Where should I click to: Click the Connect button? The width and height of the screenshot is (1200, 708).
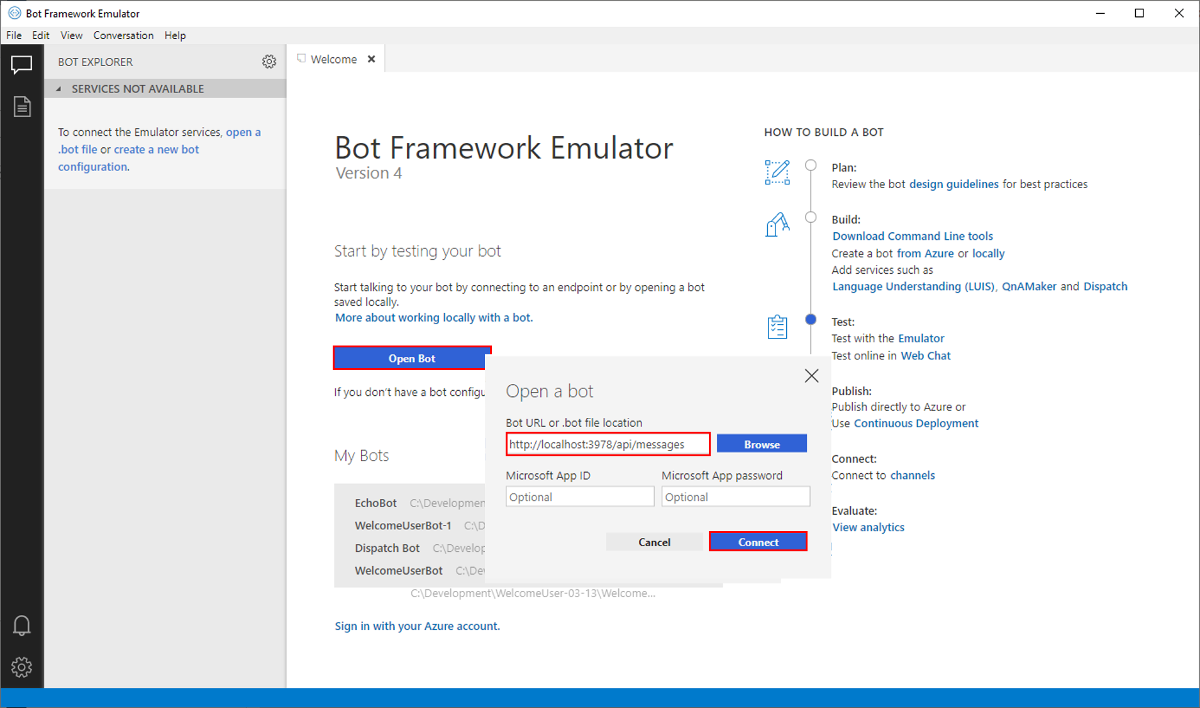[x=758, y=542]
